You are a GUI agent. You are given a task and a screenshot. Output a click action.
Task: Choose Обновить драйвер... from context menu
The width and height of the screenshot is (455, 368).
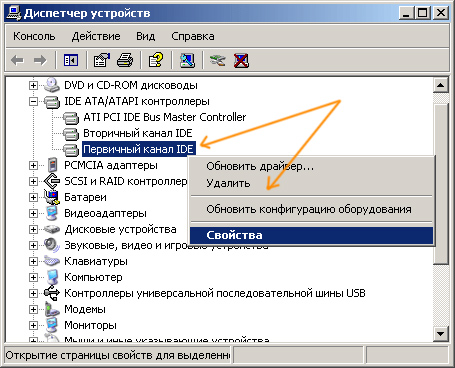311,166
